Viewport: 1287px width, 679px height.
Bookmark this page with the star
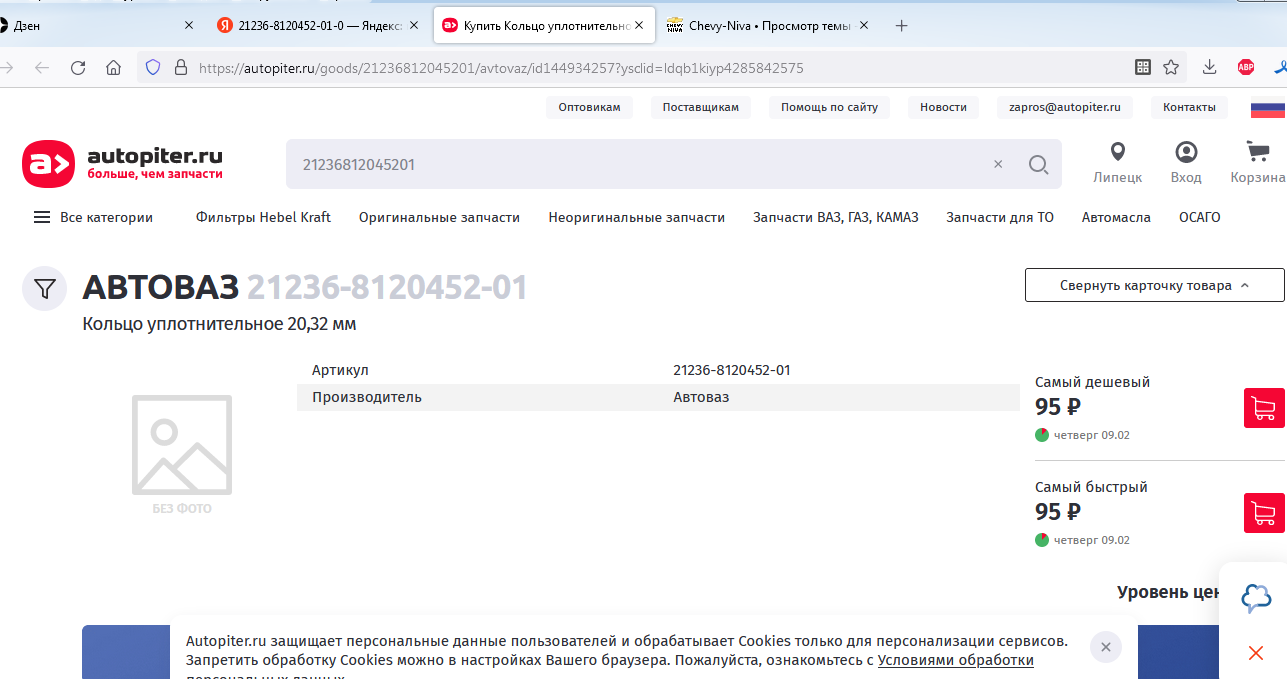tap(1171, 68)
